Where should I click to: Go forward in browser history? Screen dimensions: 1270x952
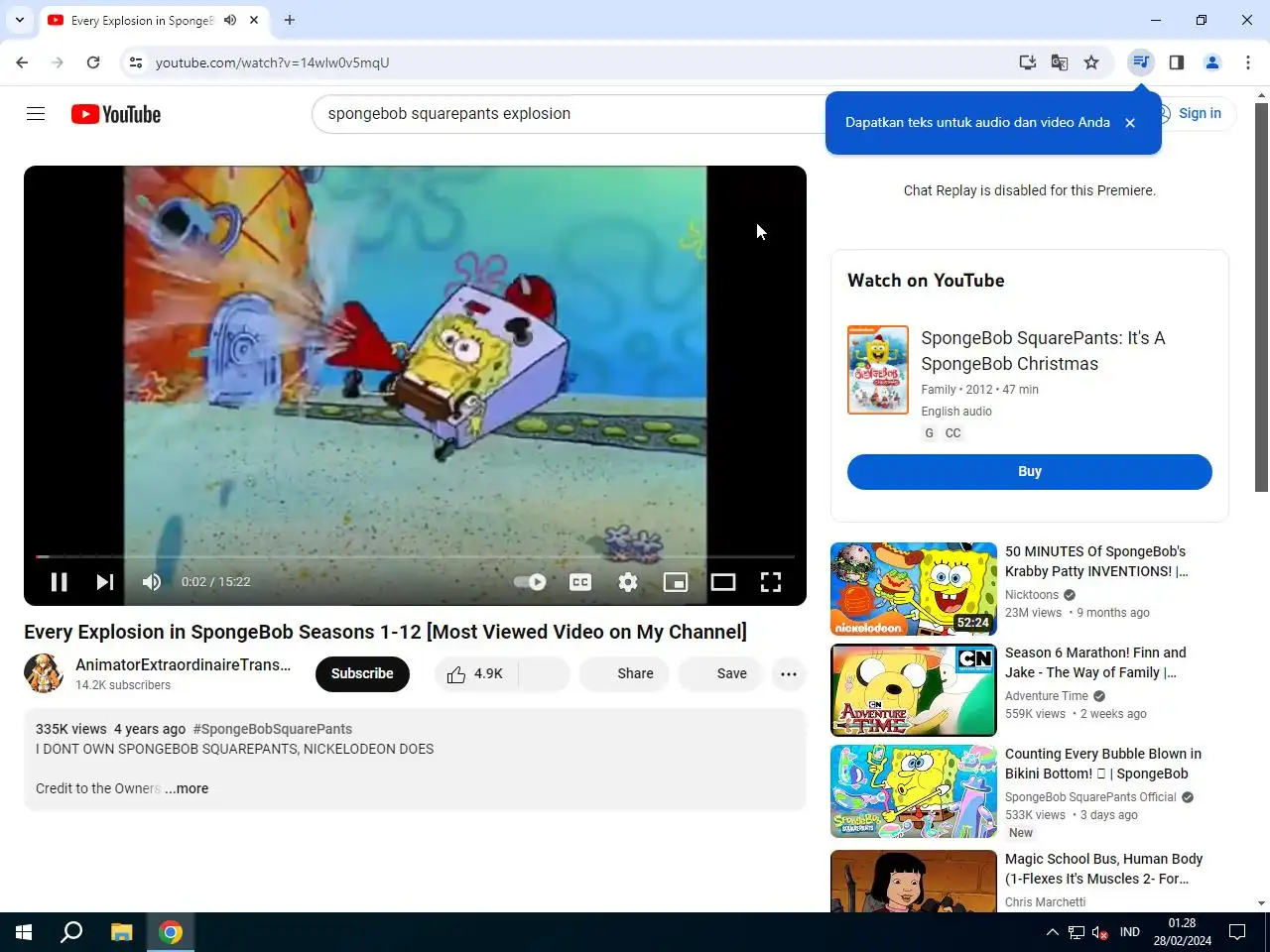[x=58, y=62]
